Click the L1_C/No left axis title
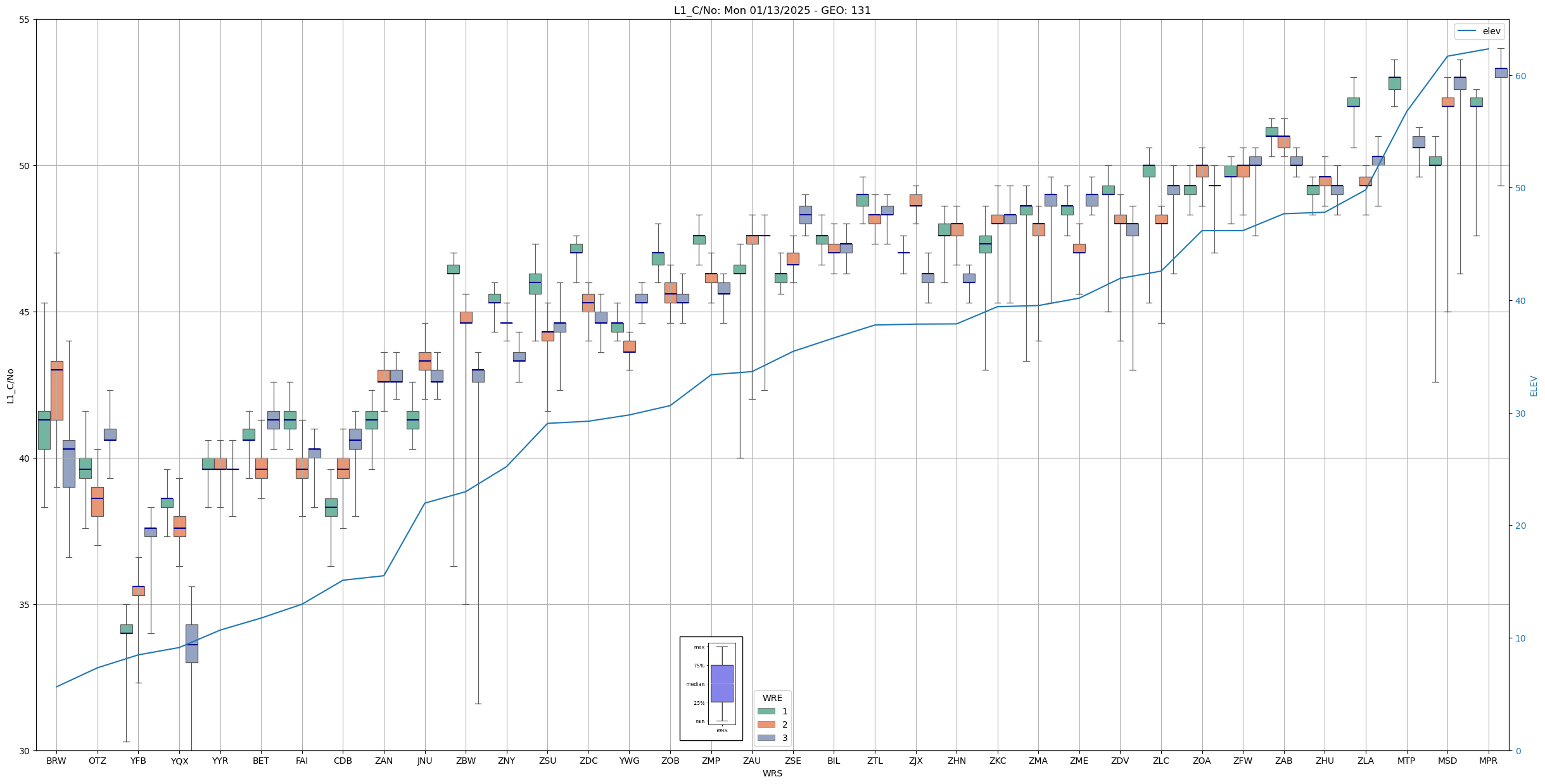 [x=10, y=386]
